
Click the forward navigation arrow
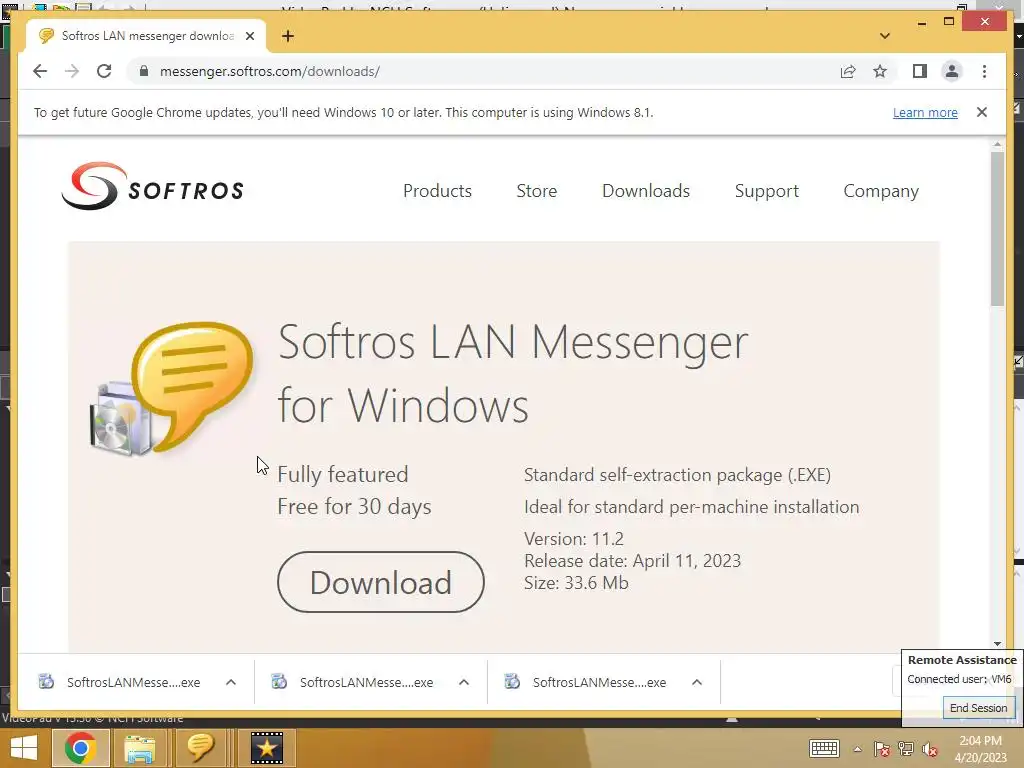pyautogui.click(x=72, y=71)
